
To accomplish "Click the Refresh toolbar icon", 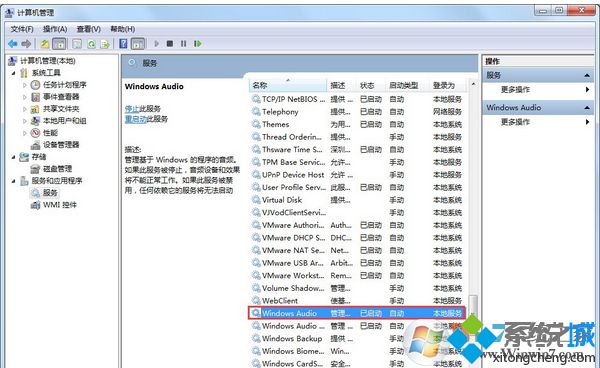I will (91, 44).
